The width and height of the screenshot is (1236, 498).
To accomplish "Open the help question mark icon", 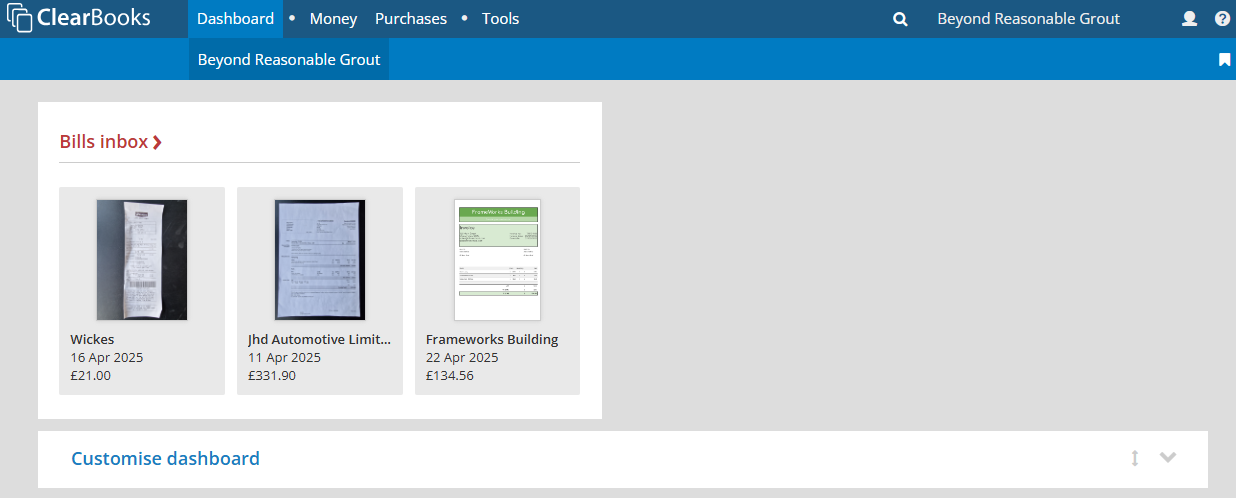I will tap(1222, 19).
